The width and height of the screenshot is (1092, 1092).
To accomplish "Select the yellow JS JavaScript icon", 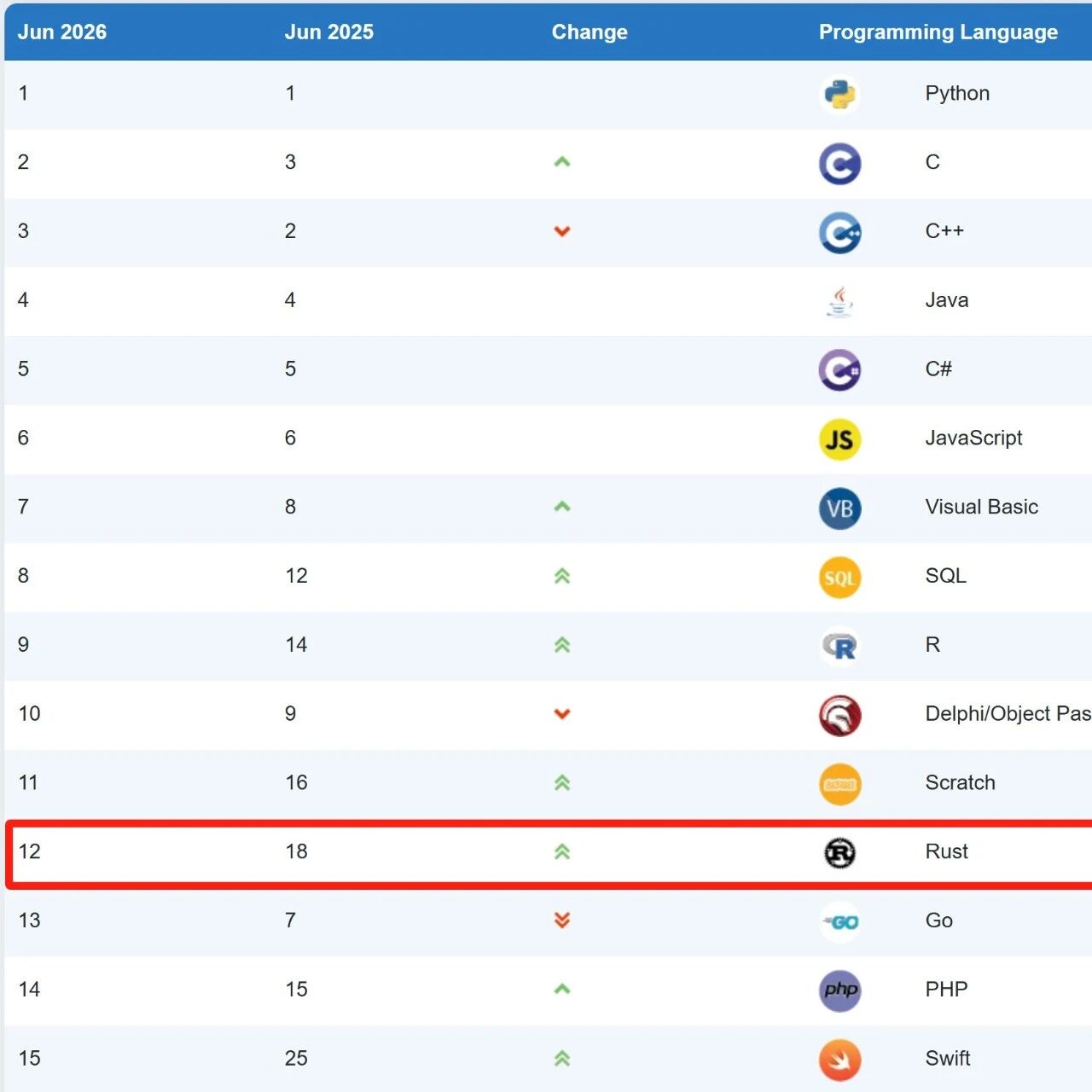I will [839, 439].
